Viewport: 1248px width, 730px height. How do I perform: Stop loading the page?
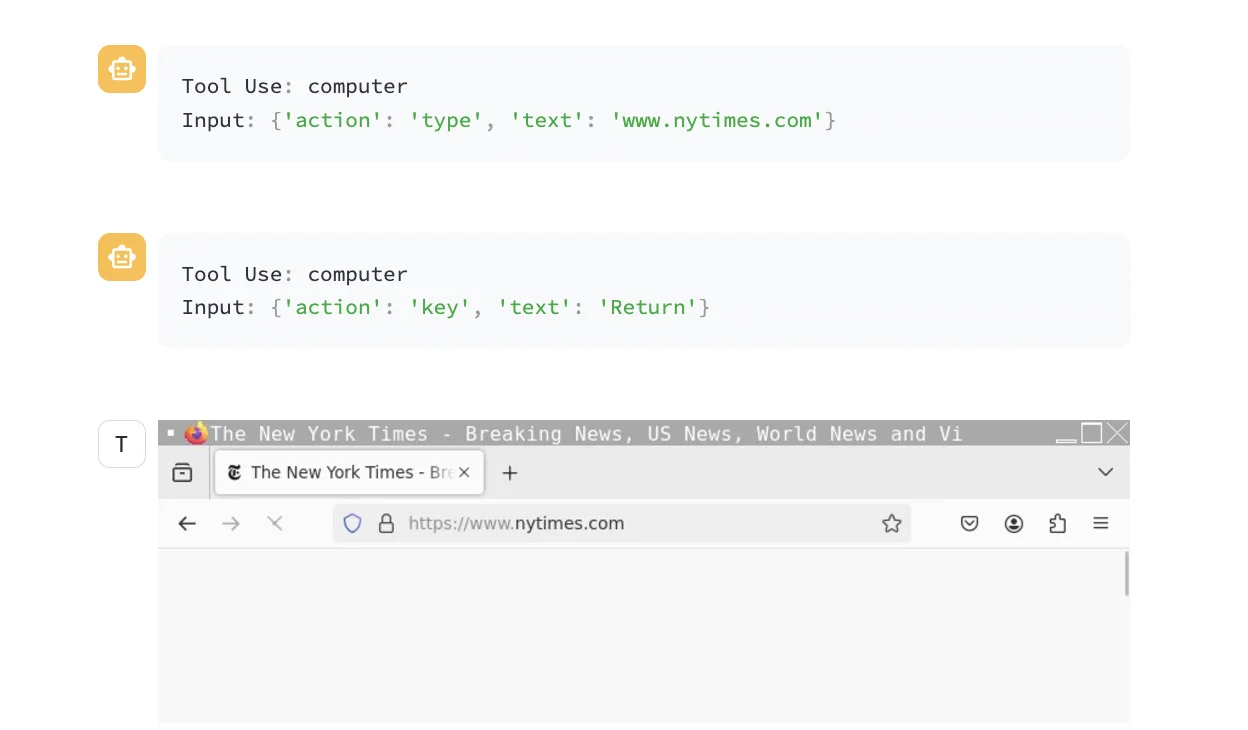pos(275,523)
